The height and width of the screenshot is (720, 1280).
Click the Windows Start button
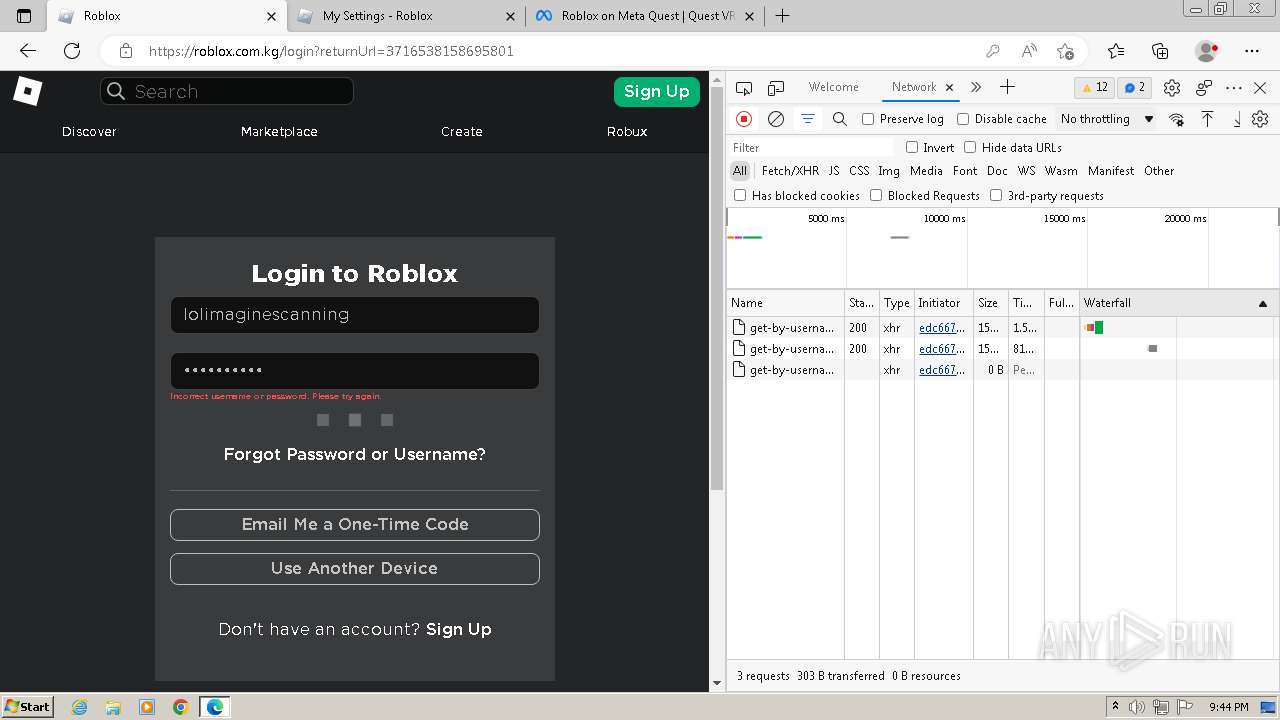coord(27,707)
